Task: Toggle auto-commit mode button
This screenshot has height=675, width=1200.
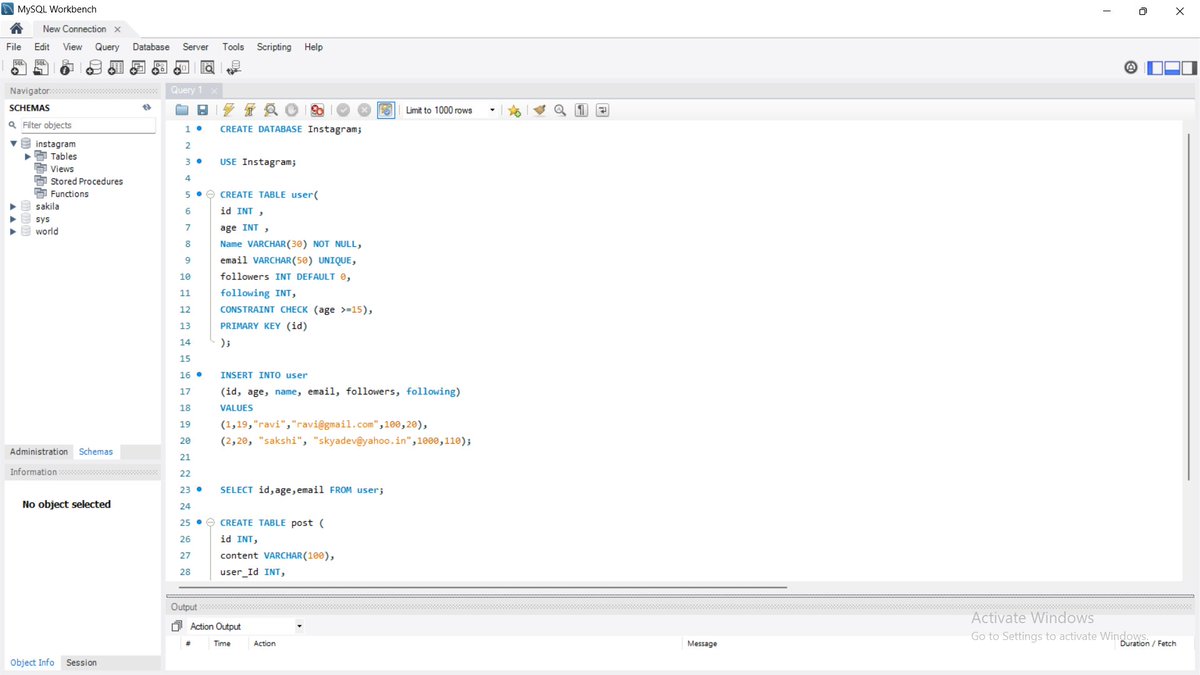Action: (x=386, y=110)
